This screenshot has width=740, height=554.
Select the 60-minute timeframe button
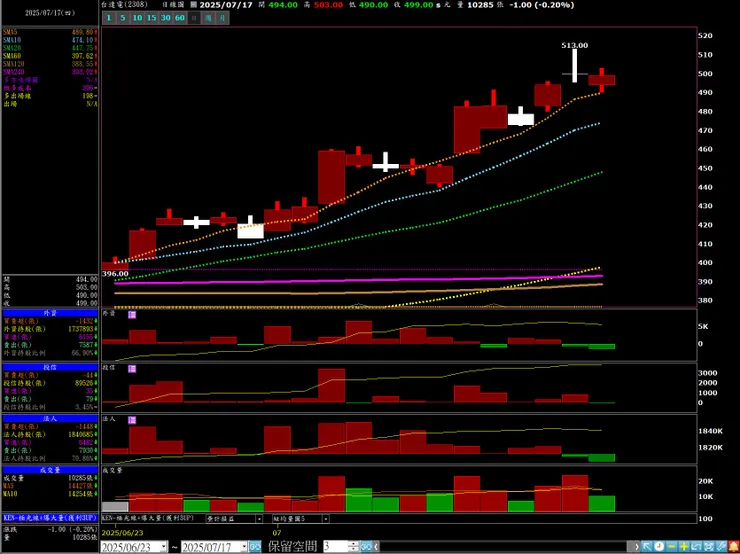pyautogui.click(x=179, y=18)
